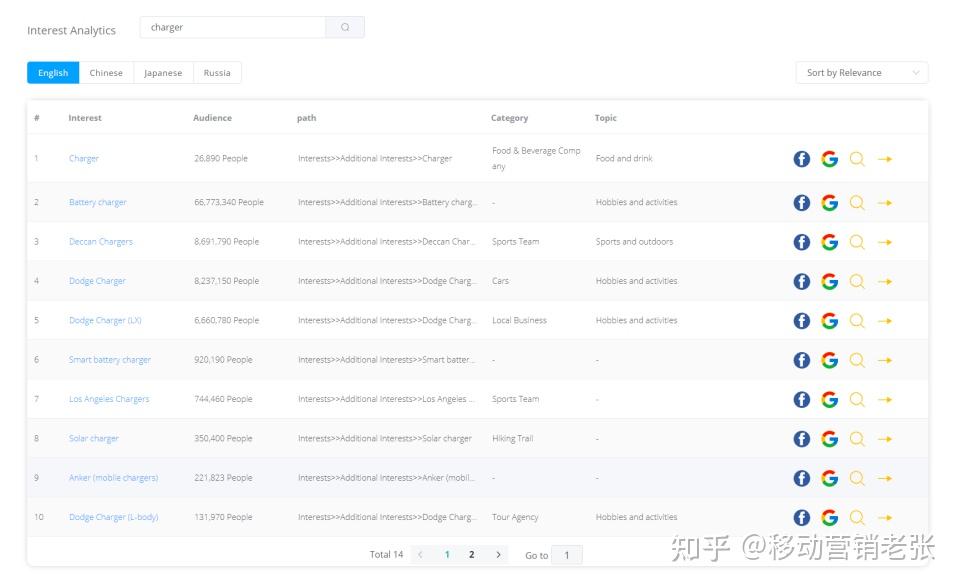Click Google icon in Smart battery charger row
Screen dimensions: 960x586
(x=829, y=360)
